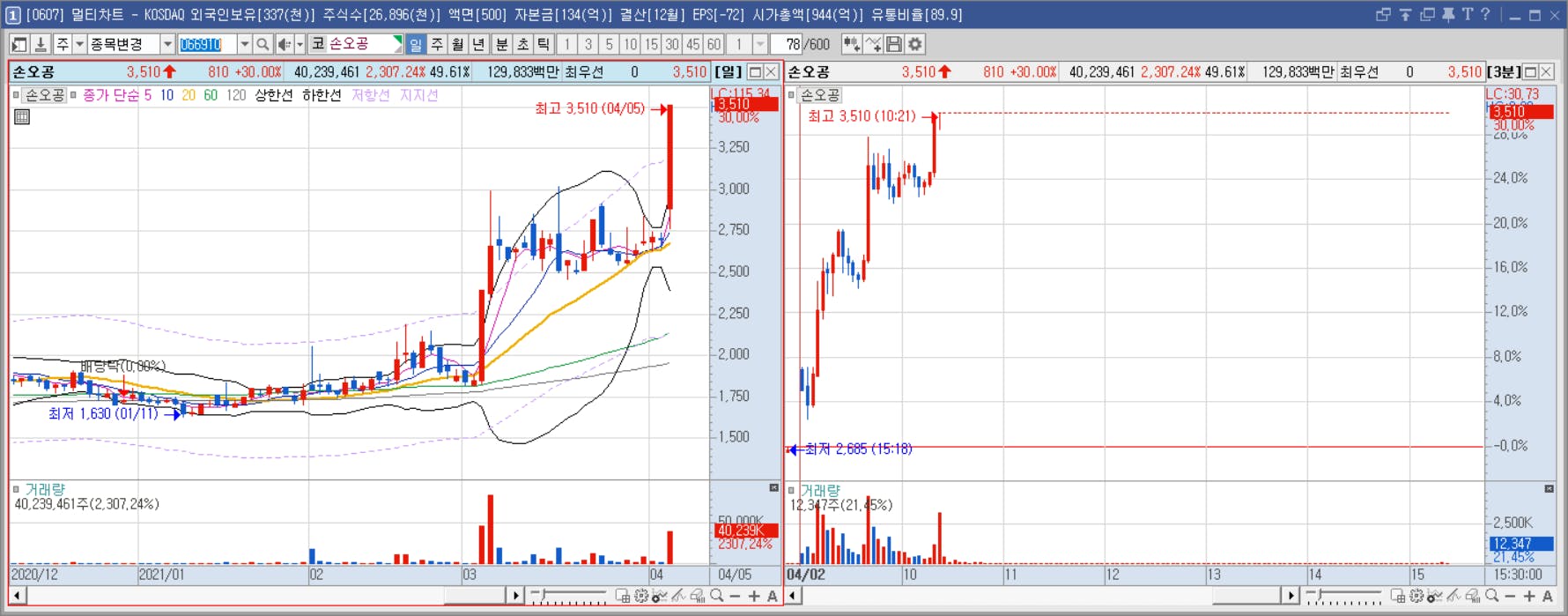Toggle 거래량 volume indicator box in left chart
1568x616 pixels.
(16, 489)
